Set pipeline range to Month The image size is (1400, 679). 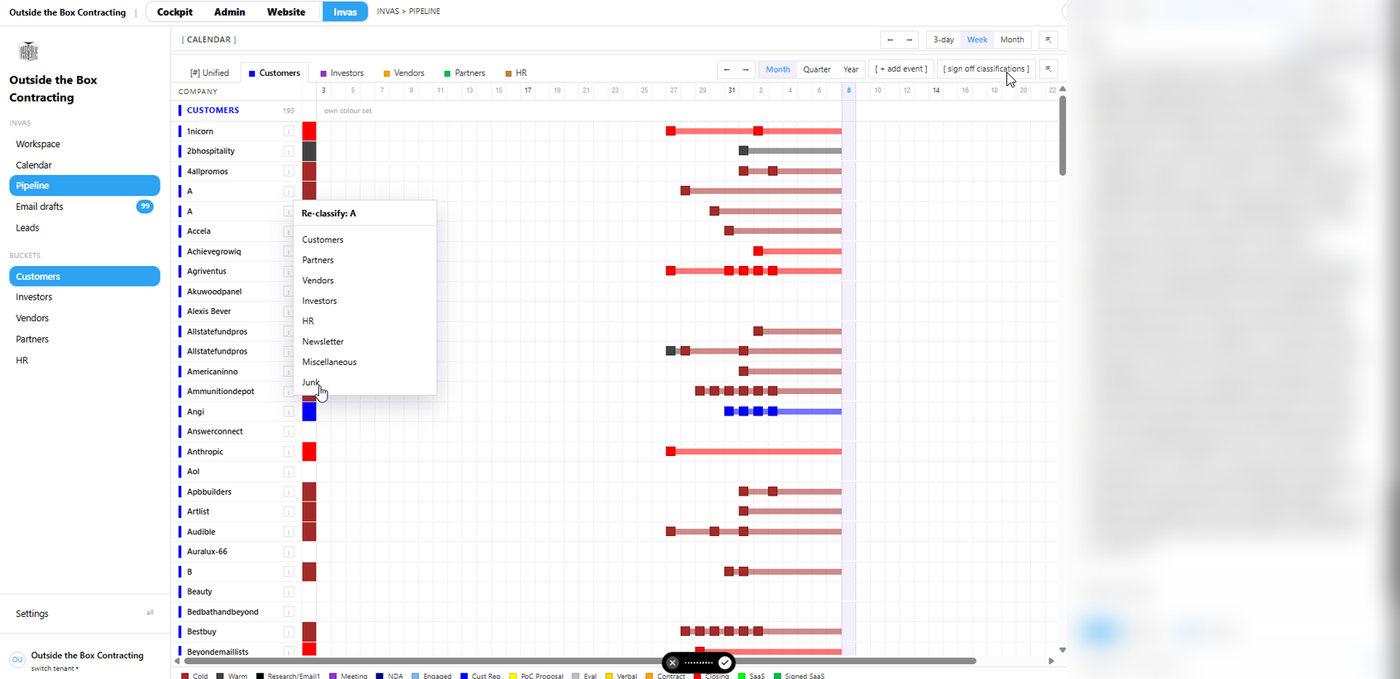[778, 69]
